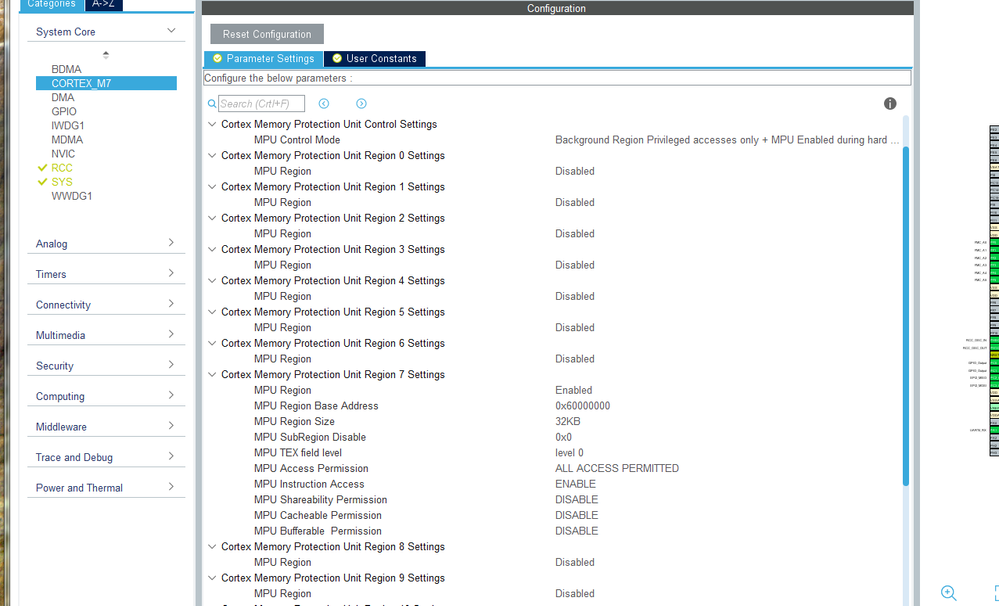The image size is (999, 606).
Task: Select DMA in System Core list
Action: [x=62, y=97]
